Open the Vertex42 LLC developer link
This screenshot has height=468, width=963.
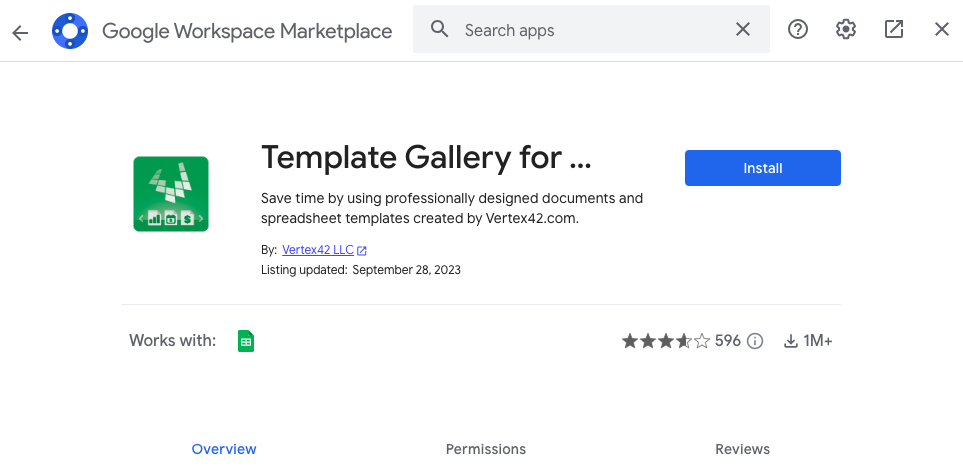point(318,250)
